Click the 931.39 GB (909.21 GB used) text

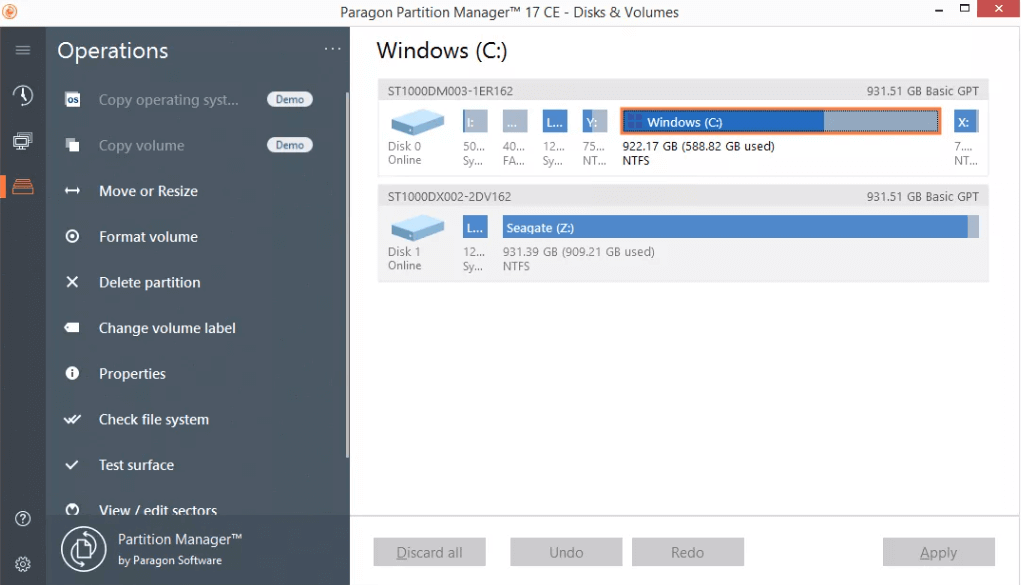click(x=578, y=251)
